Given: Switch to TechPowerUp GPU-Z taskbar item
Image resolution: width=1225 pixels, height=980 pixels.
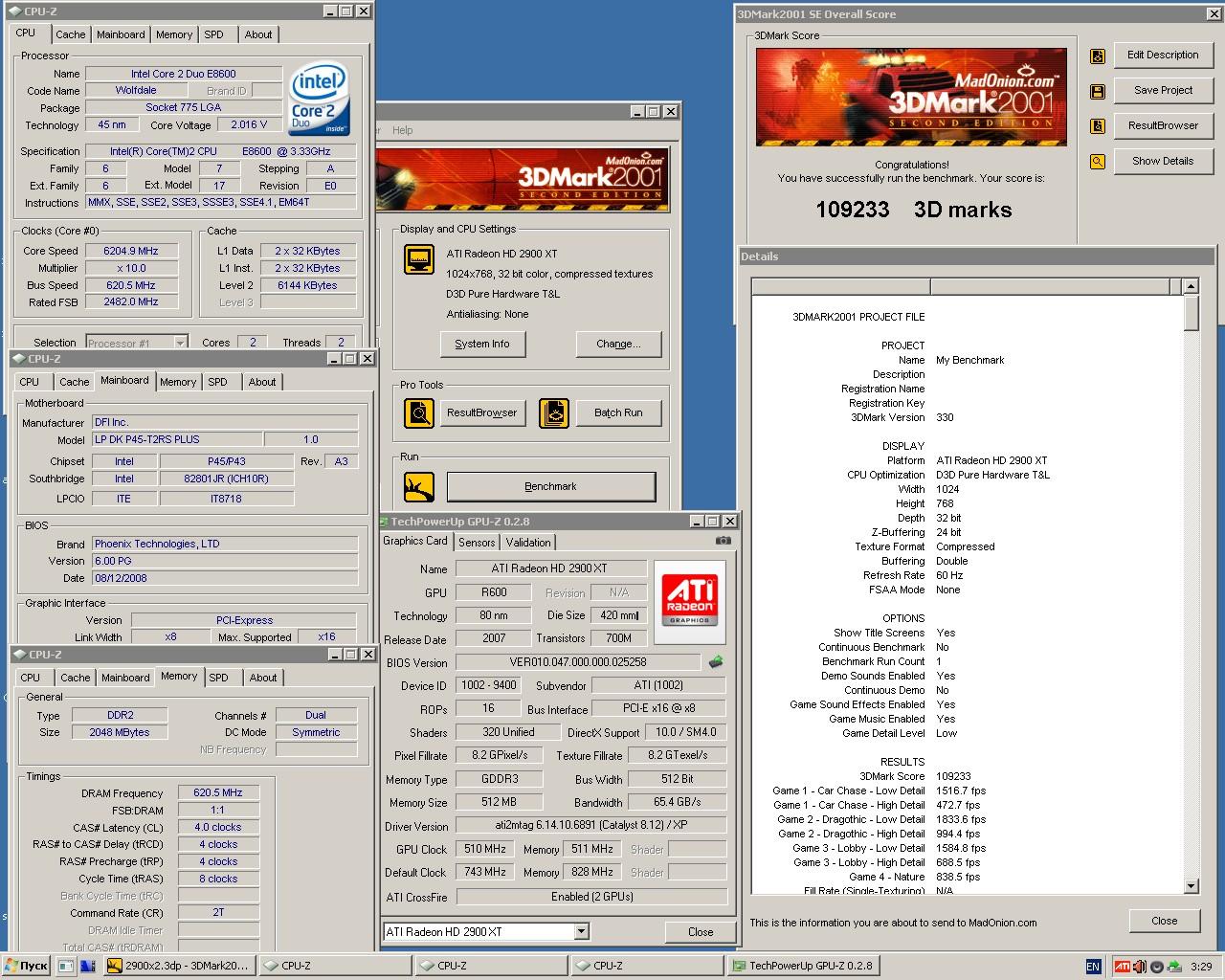Looking at the screenshot, I should tap(803, 966).
